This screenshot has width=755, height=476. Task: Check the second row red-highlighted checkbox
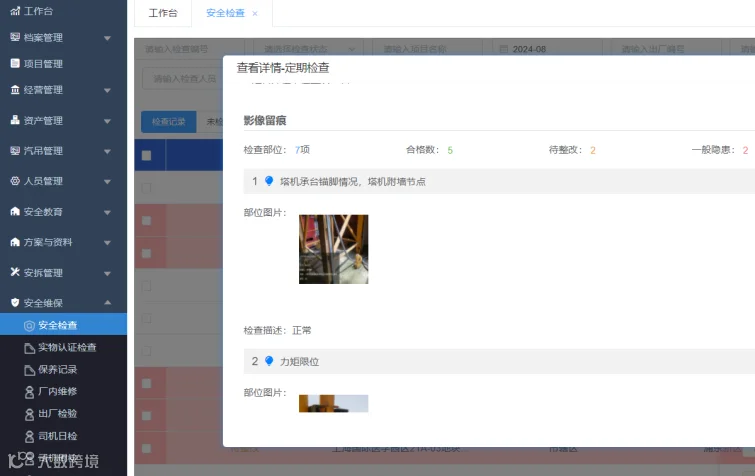146,220
